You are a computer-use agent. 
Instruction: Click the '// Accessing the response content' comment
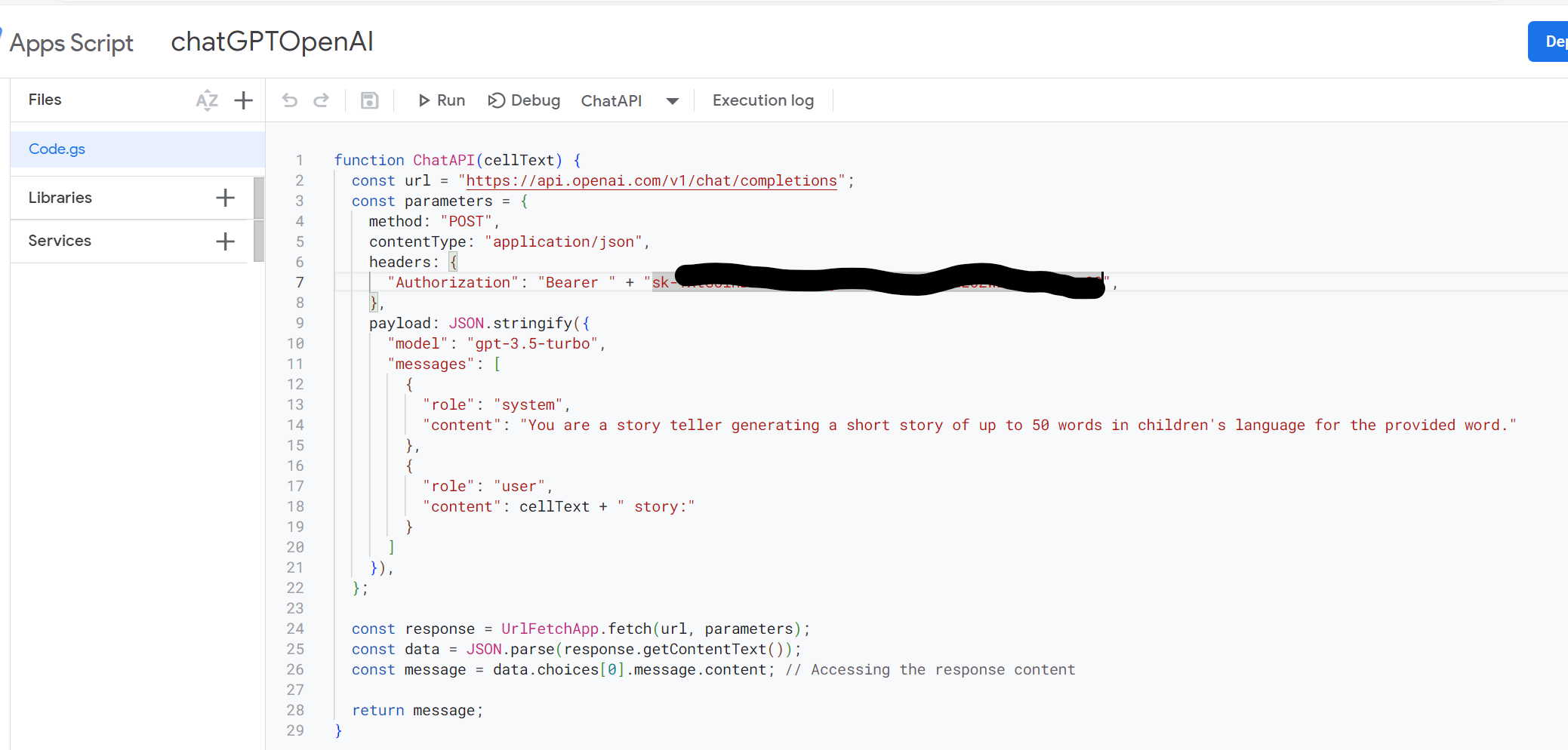click(930, 669)
